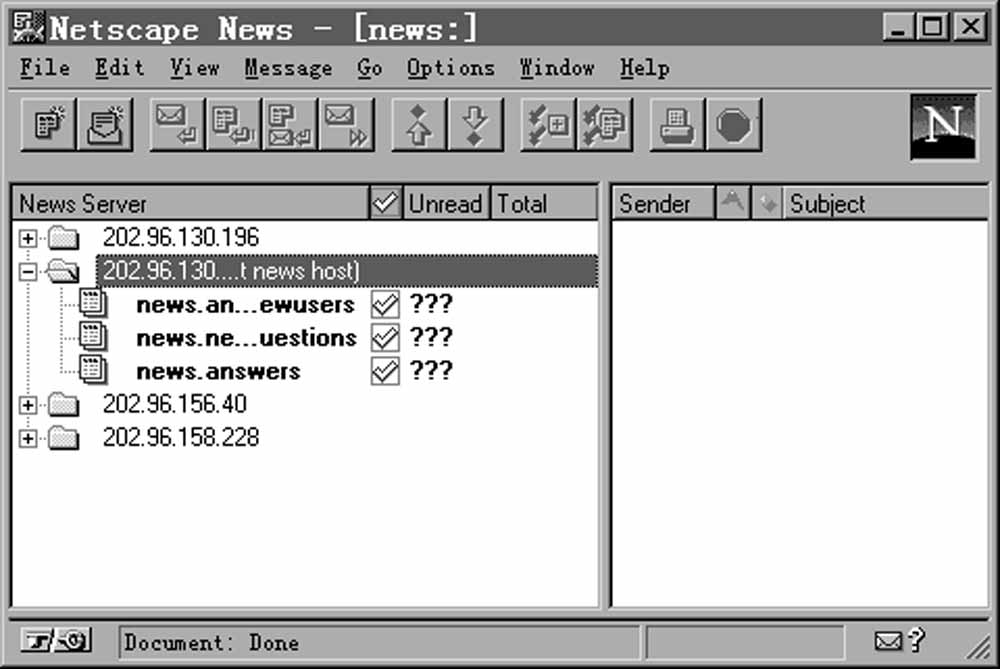Viewport: 1000px width, 669px height.
Task: Click the Netscape News title bar icon
Action: click(x=29, y=27)
